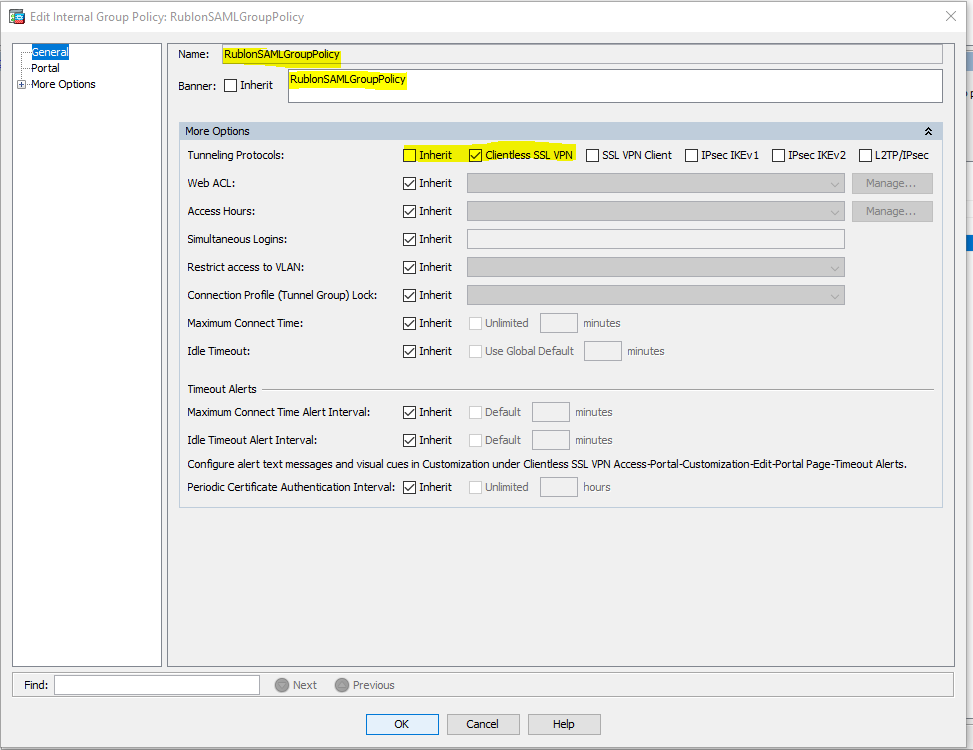The width and height of the screenshot is (973, 750).
Task: Select the Portal tree item
Action: pyautogui.click(x=45, y=68)
